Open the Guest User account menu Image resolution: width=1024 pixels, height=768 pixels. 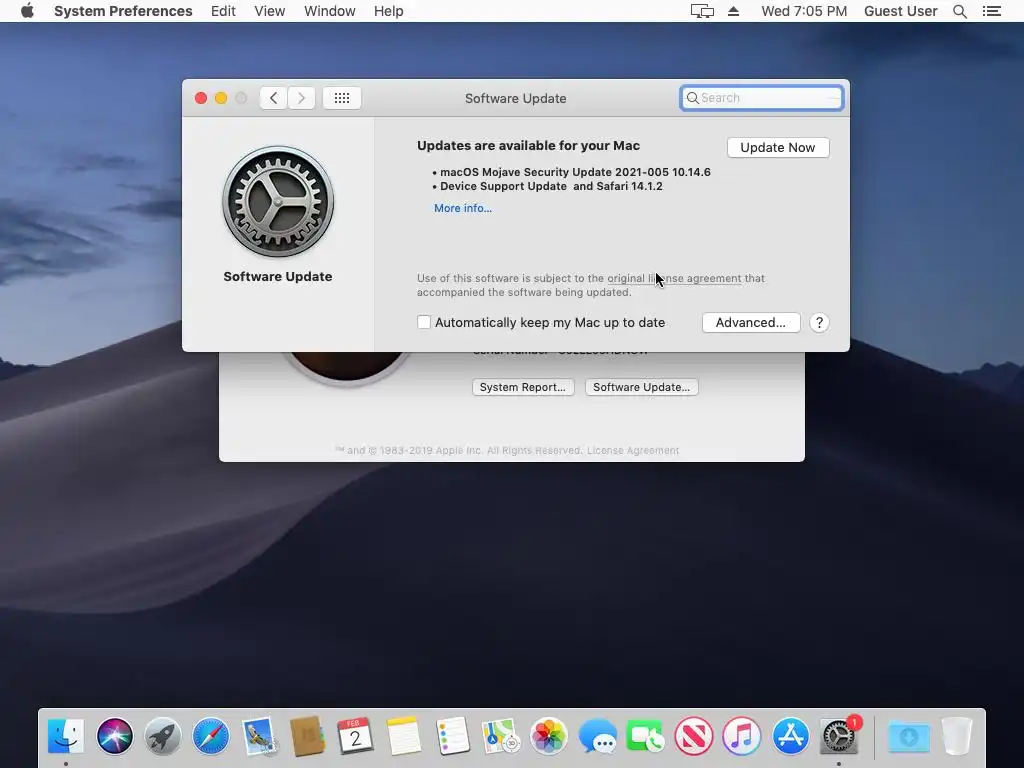click(x=901, y=11)
